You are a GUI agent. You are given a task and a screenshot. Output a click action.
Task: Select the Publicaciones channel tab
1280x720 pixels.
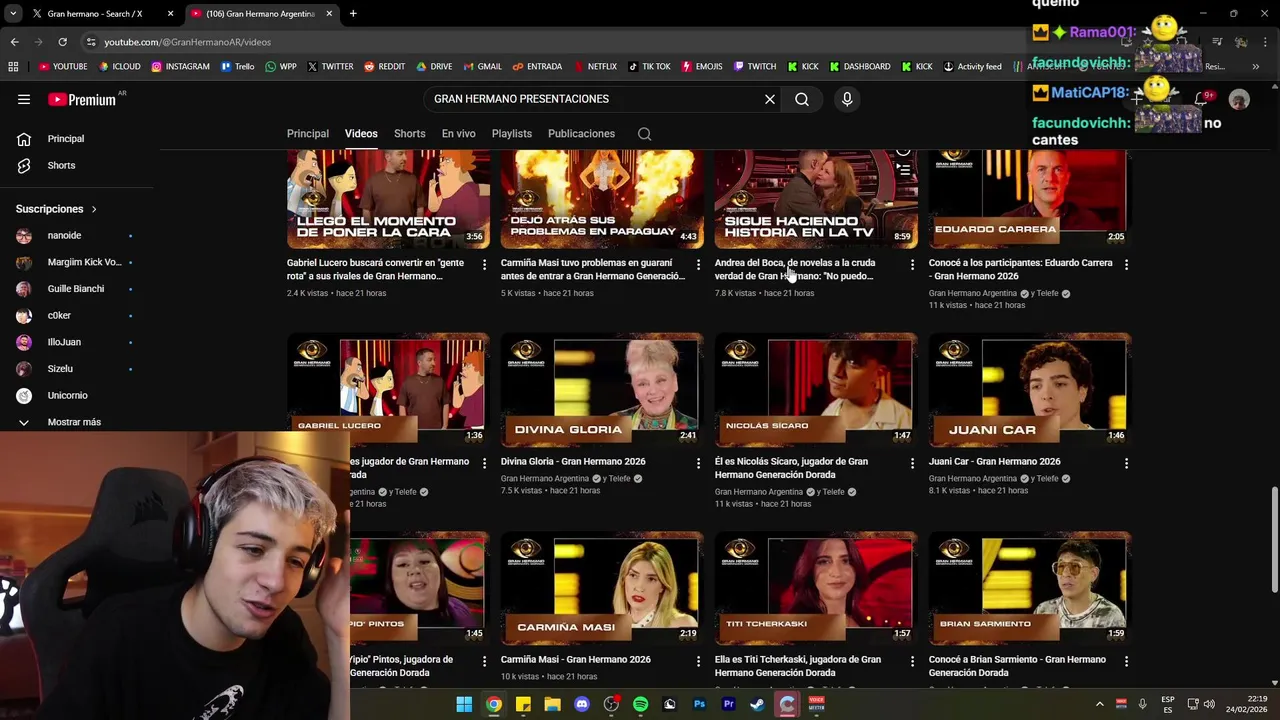[x=581, y=134]
